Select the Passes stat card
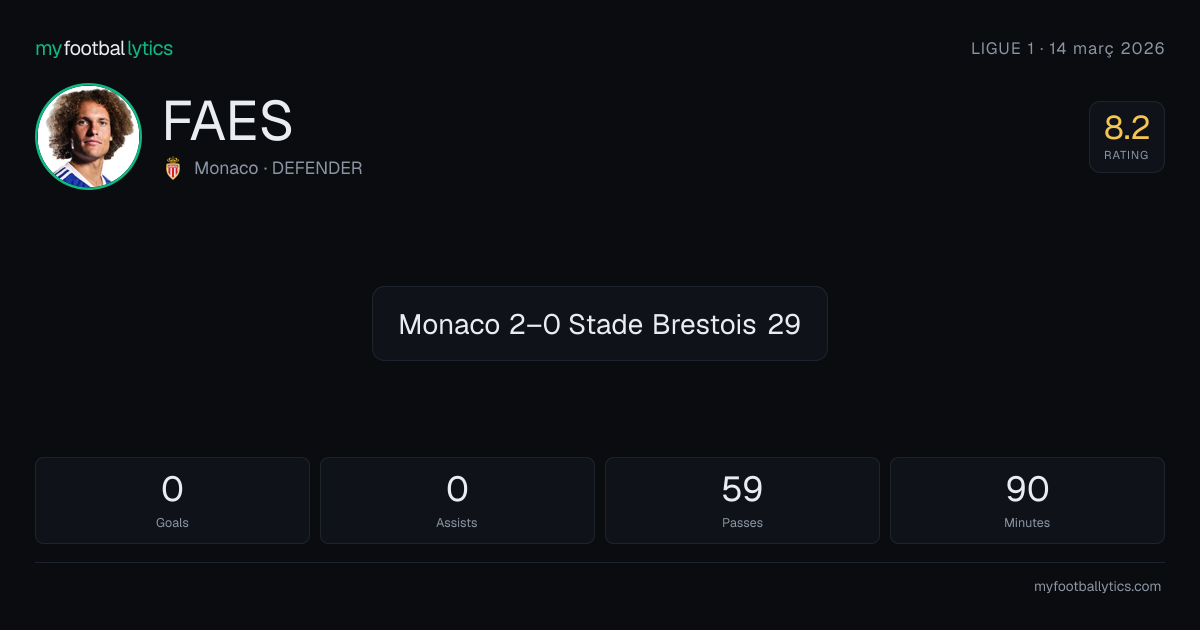The image size is (1200, 630). 742,500
